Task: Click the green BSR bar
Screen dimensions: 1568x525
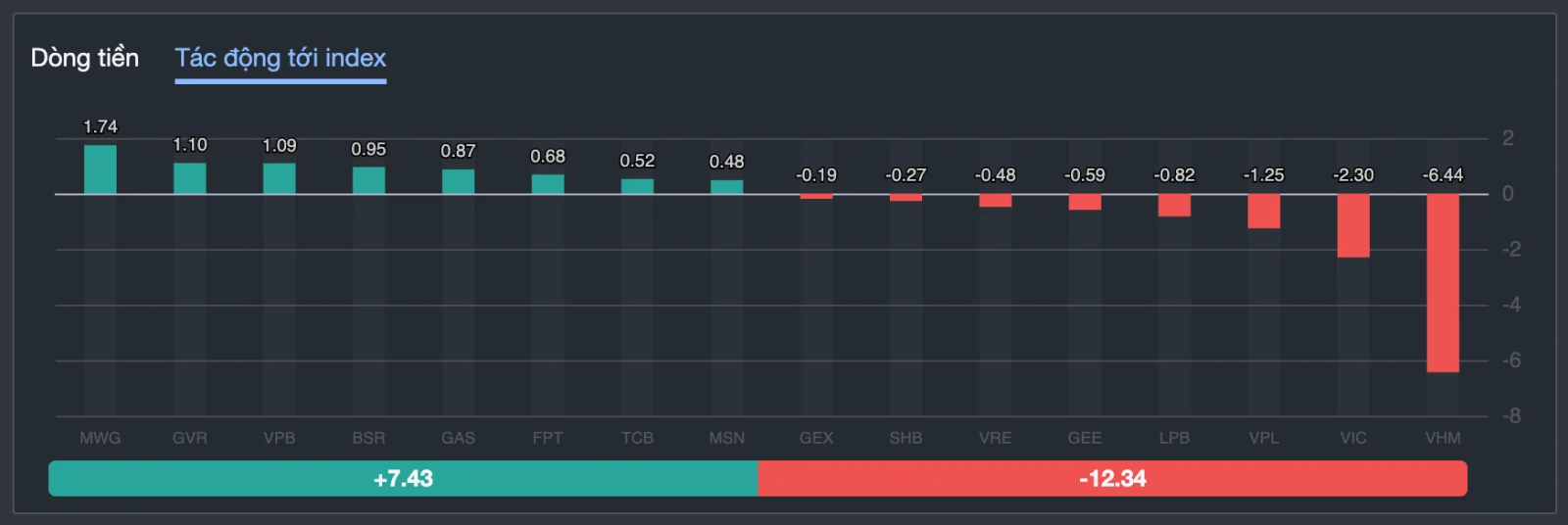Action: pos(368,180)
